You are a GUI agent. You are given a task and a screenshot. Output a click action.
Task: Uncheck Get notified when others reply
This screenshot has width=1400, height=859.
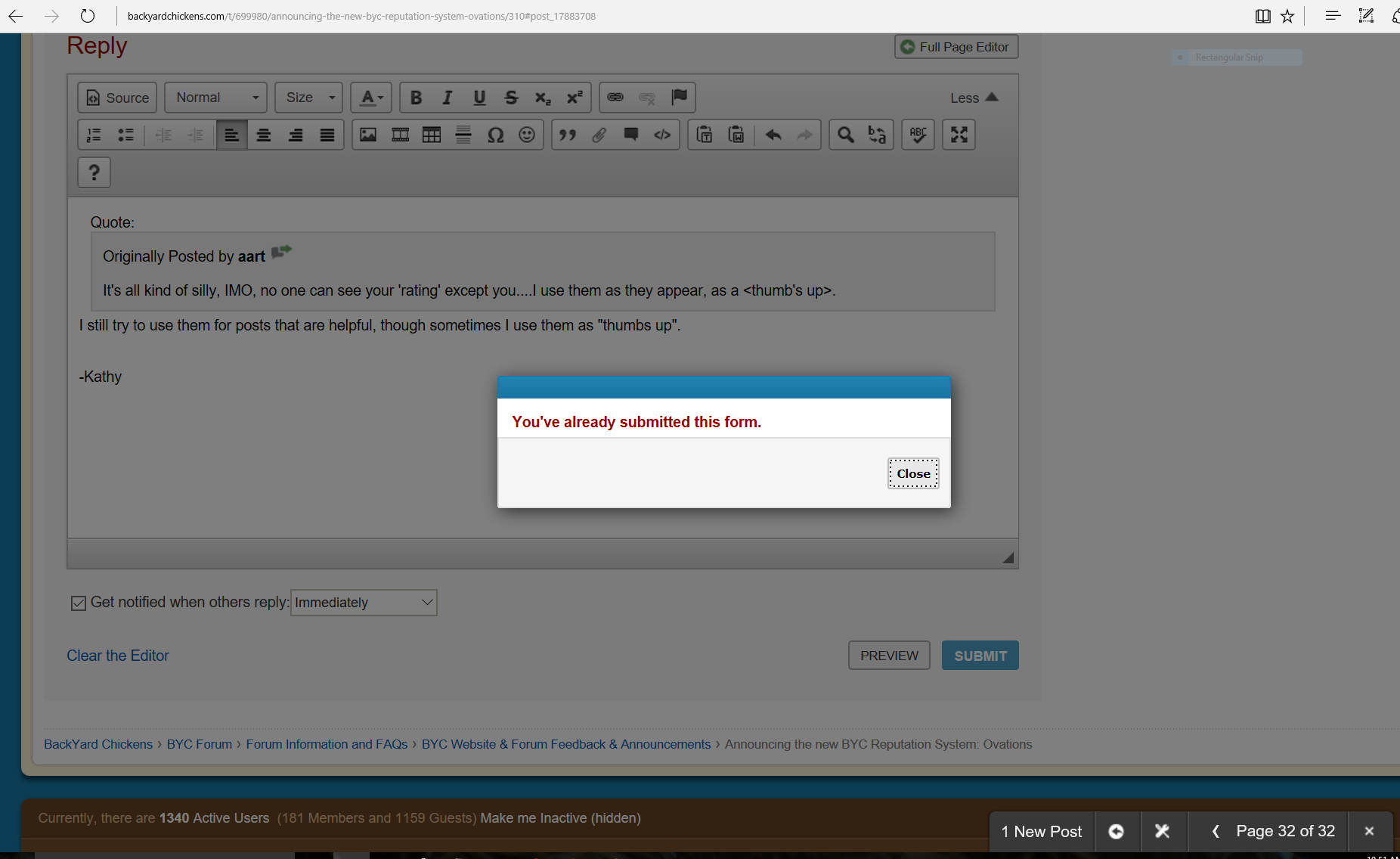coord(79,603)
